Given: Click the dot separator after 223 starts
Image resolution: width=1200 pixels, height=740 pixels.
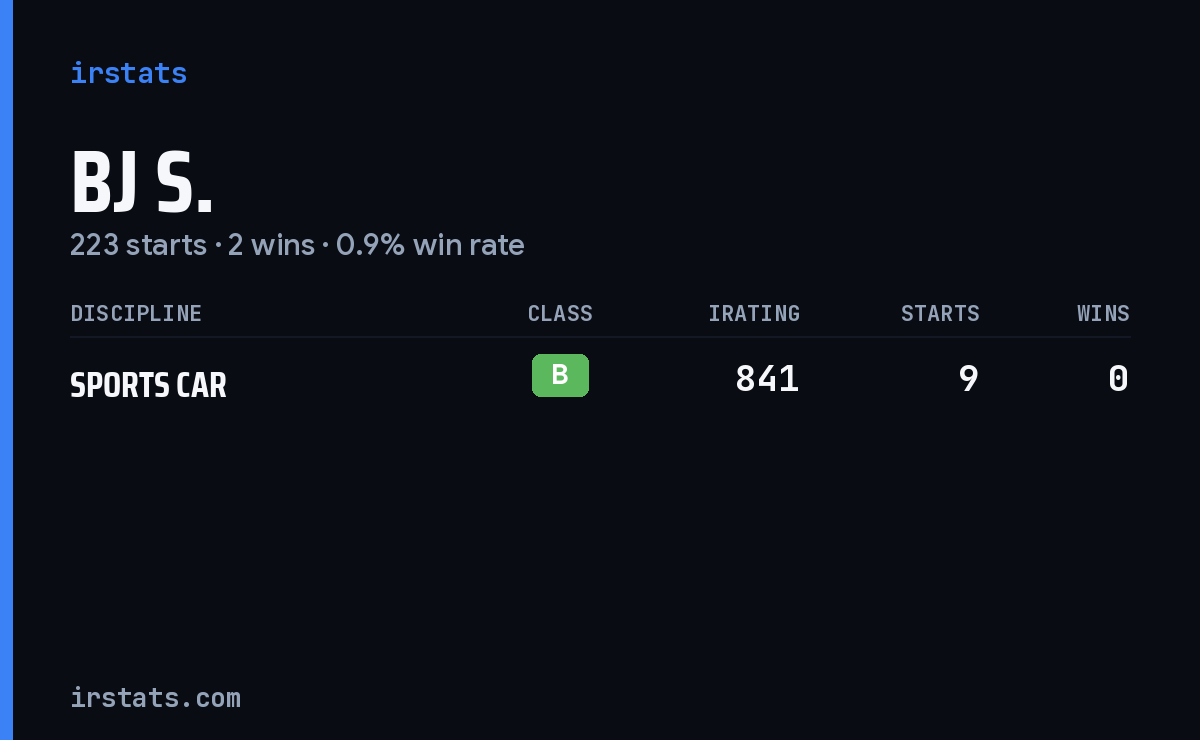Looking at the screenshot, I should click(x=217, y=246).
